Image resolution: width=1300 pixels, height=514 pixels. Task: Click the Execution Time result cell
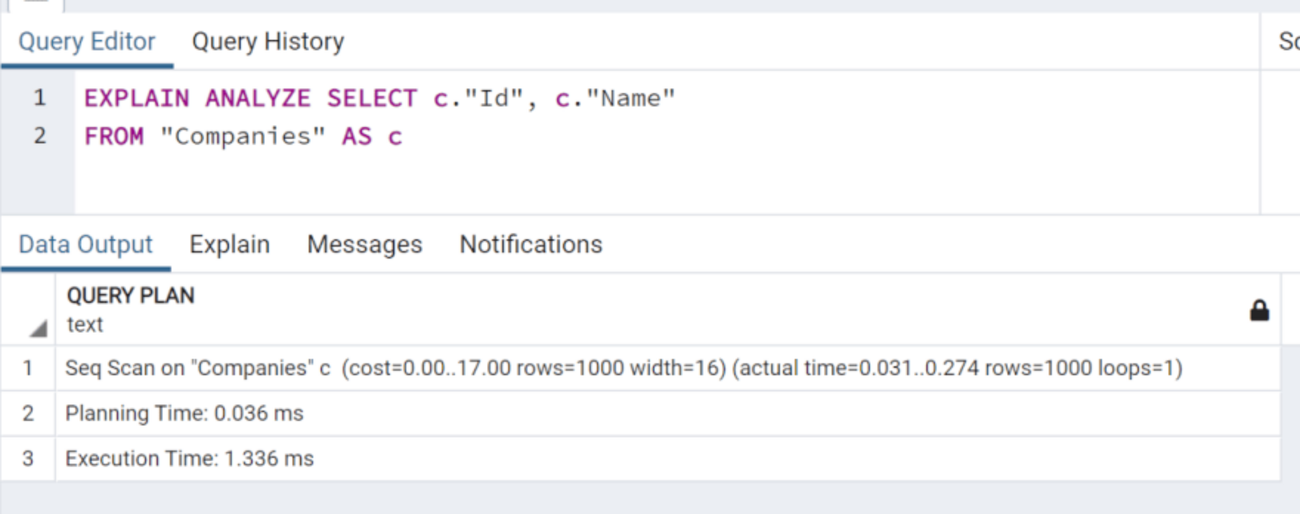(x=190, y=459)
